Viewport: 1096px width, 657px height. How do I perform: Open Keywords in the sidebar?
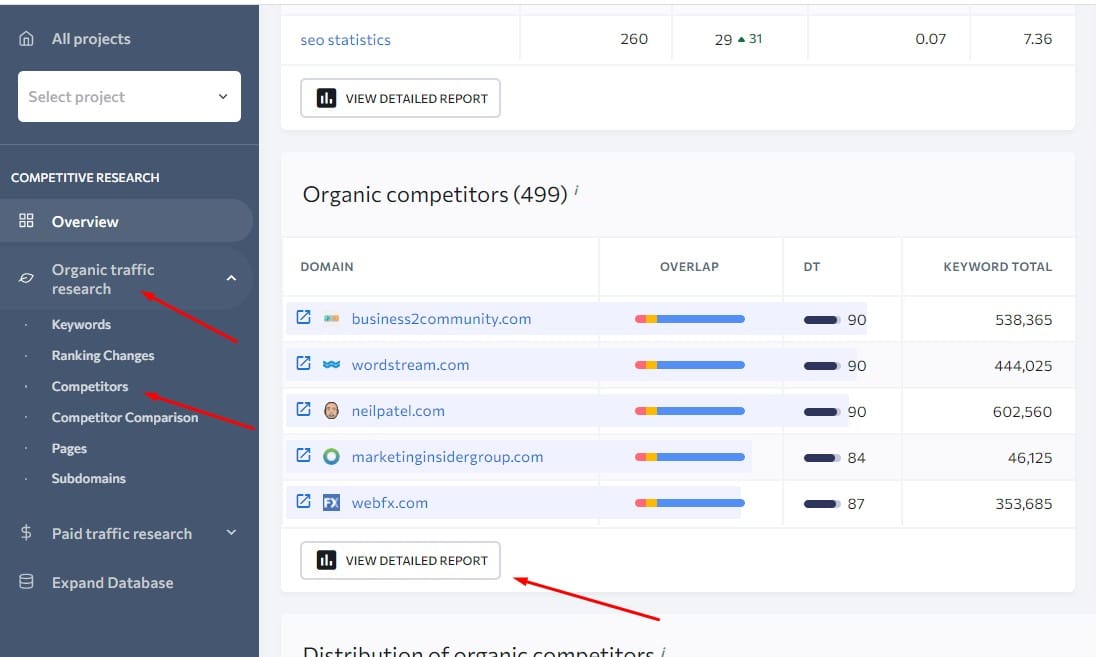[81, 324]
